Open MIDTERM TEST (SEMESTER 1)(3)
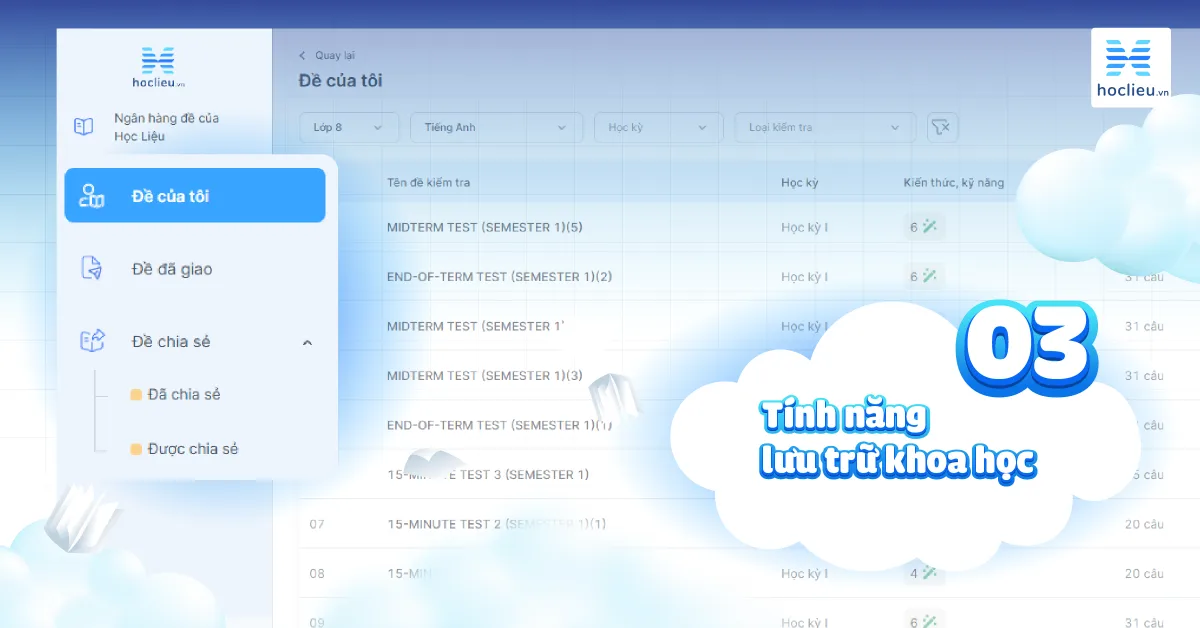The image size is (1200, 628). (x=485, y=375)
